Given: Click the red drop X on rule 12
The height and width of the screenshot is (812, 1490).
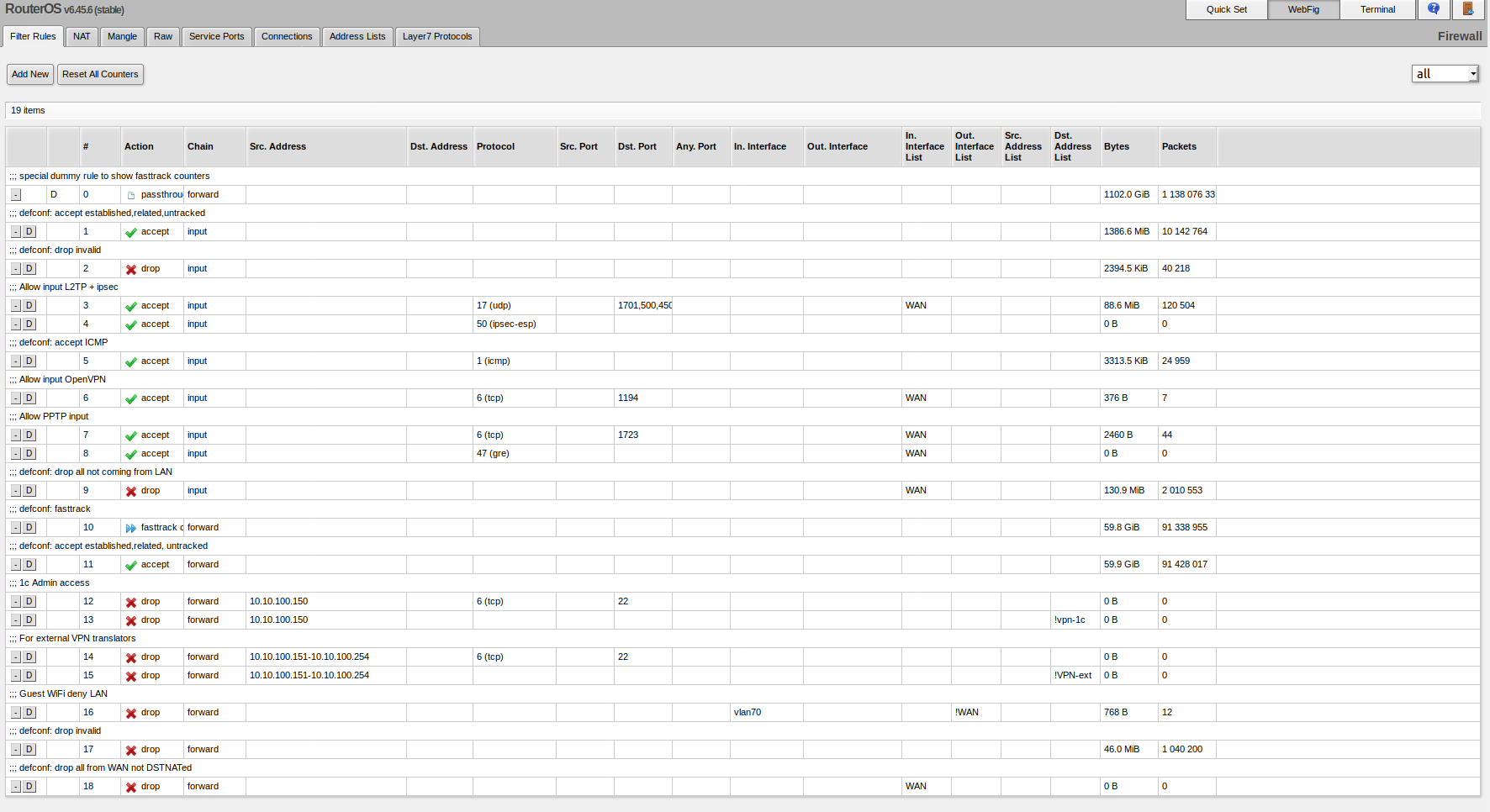Looking at the screenshot, I should pos(131,602).
